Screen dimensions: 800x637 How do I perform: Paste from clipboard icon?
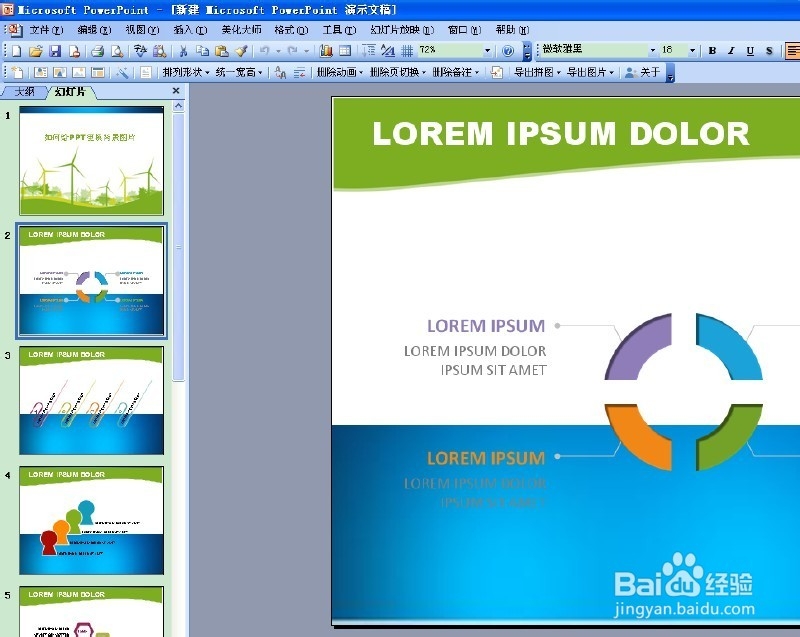click(221, 50)
